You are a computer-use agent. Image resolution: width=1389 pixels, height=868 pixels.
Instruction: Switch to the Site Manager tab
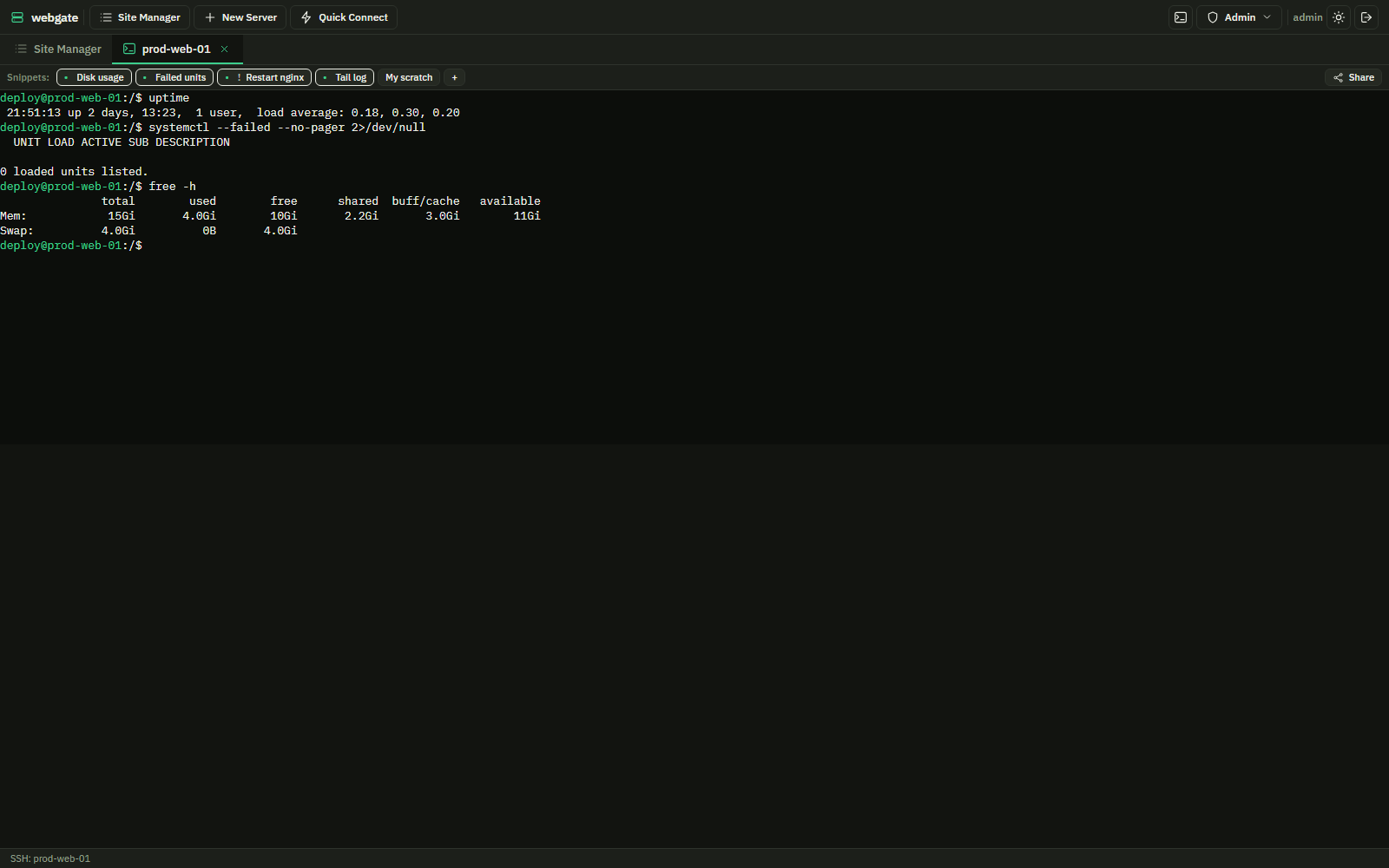point(58,49)
